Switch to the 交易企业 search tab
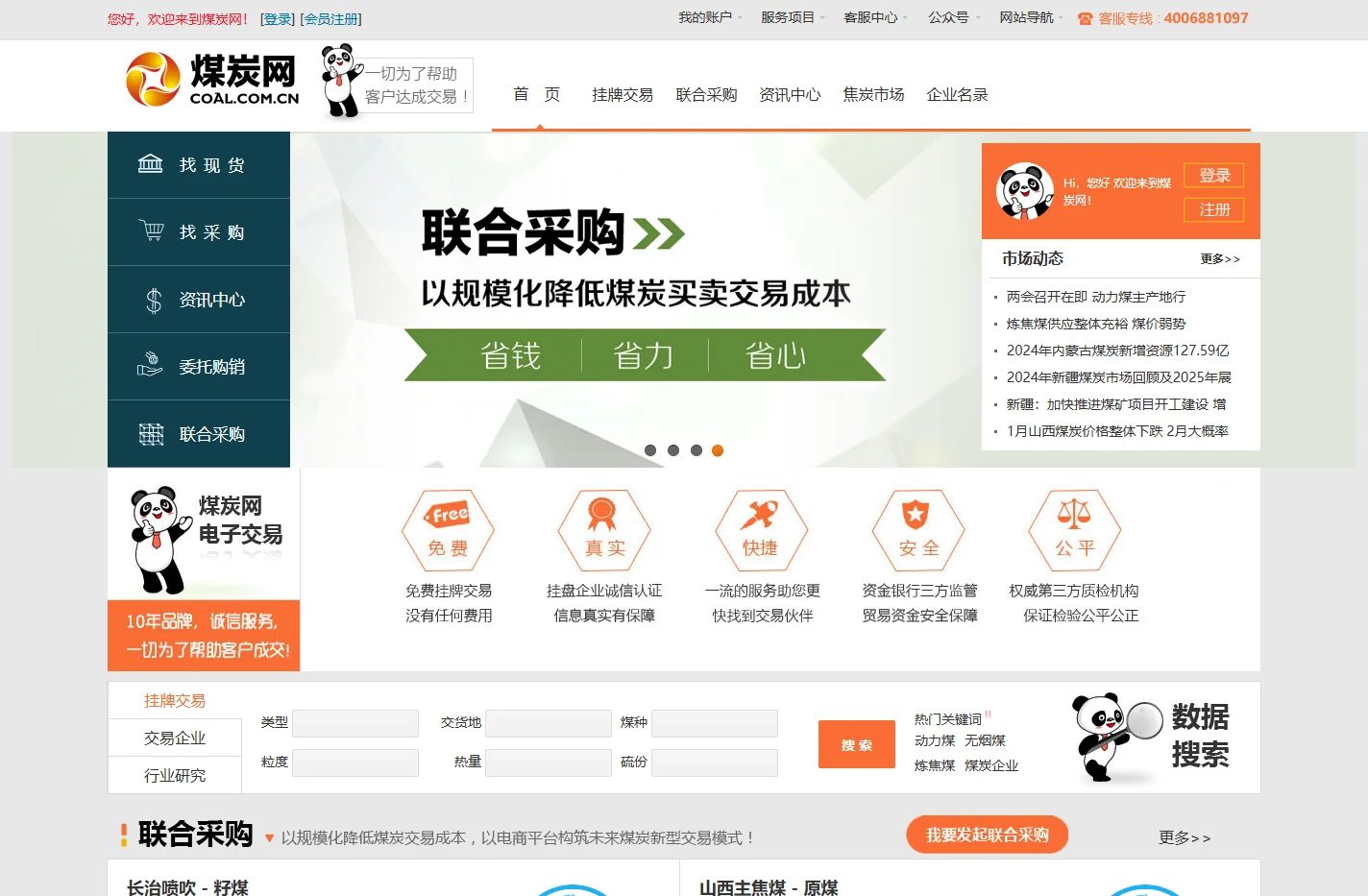The height and width of the screenshot is (896, 1368). pos(175,738)
